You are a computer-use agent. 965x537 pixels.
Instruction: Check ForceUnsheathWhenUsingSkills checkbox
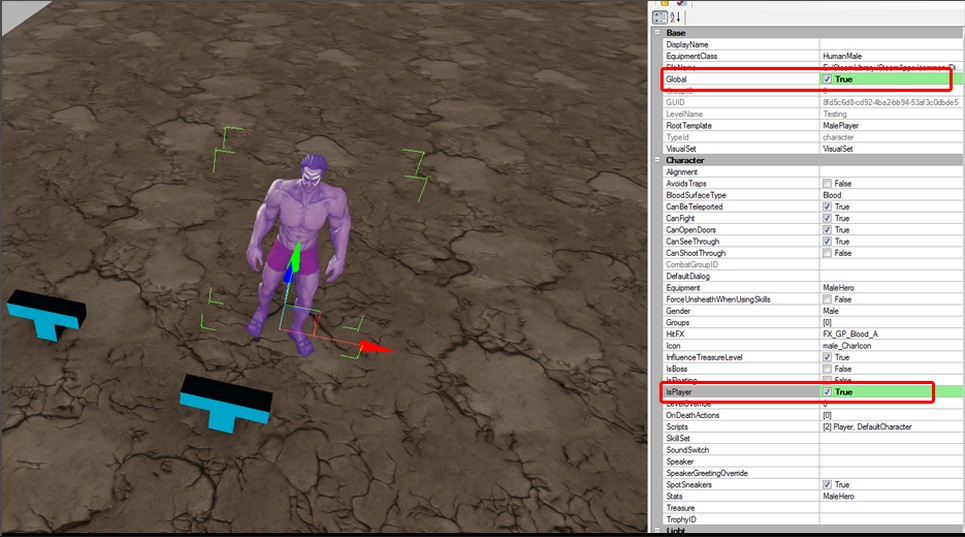827,300
